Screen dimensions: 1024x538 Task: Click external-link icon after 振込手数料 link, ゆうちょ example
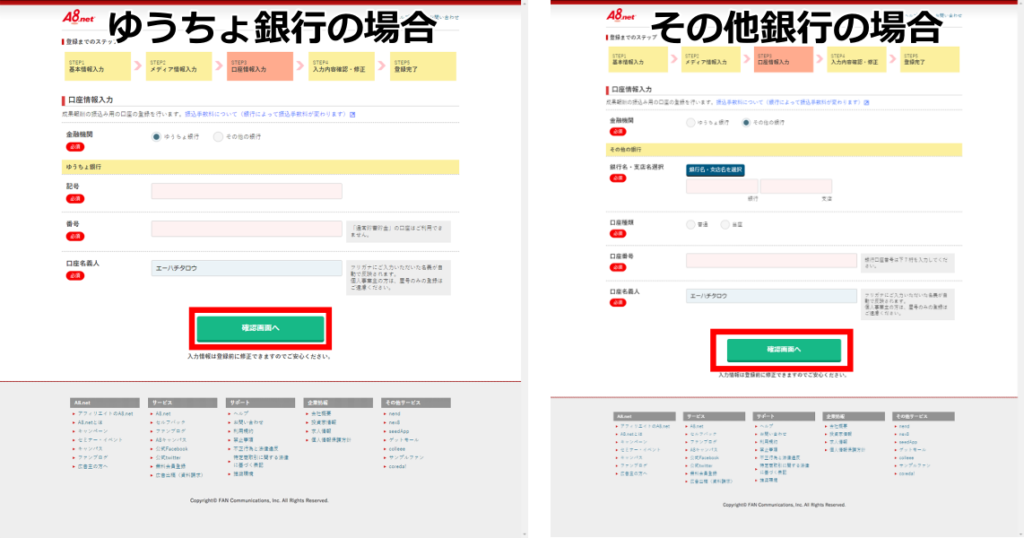(352, 114)
